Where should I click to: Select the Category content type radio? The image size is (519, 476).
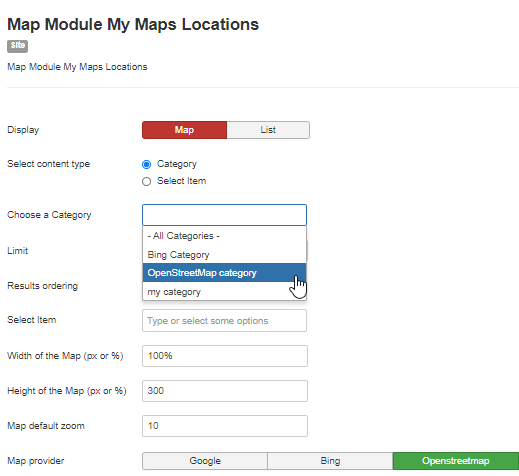pyautogui.click(x=146, y=164)
